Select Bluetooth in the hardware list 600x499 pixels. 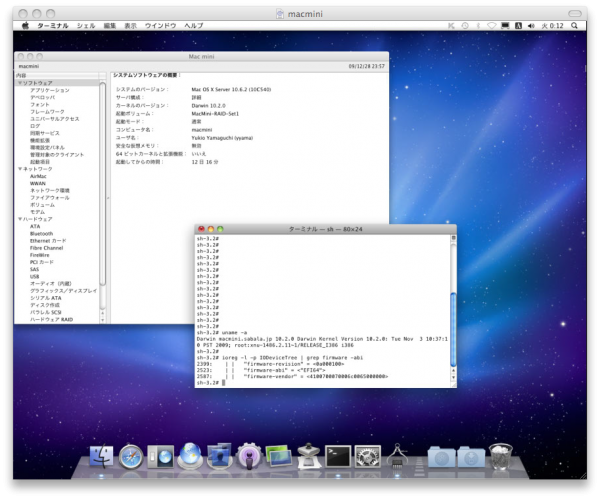[x=42, y=233]
